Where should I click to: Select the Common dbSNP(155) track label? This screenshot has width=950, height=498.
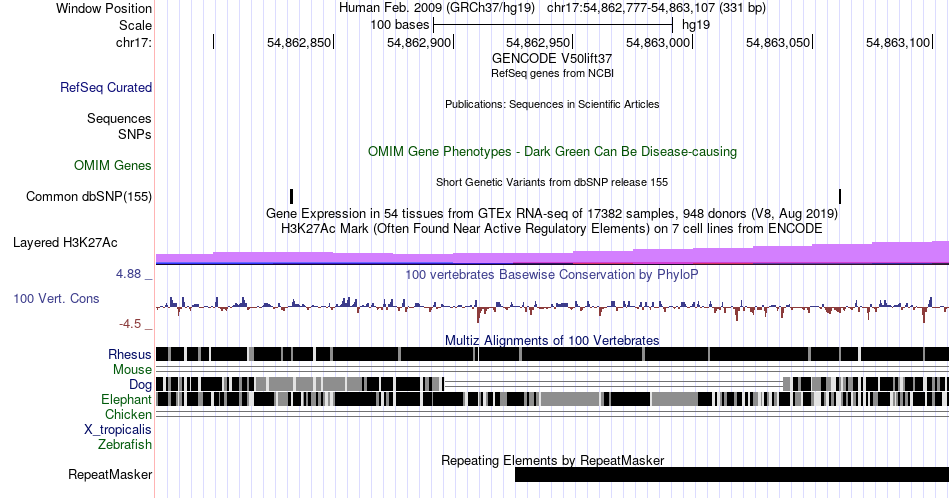(x=89, y=196)
